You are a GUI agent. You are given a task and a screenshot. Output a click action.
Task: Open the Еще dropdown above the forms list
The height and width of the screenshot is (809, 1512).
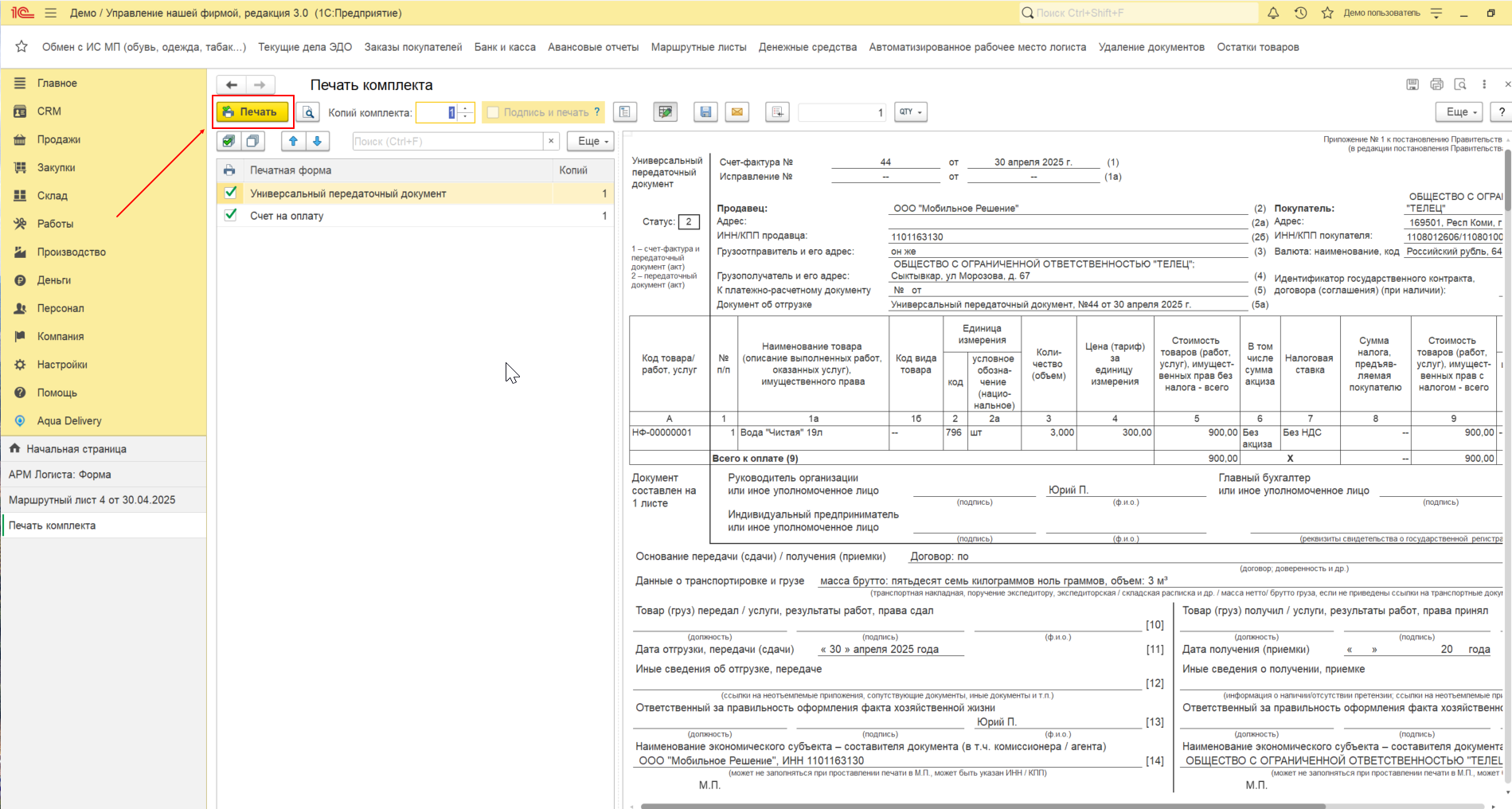coord(590,141)
